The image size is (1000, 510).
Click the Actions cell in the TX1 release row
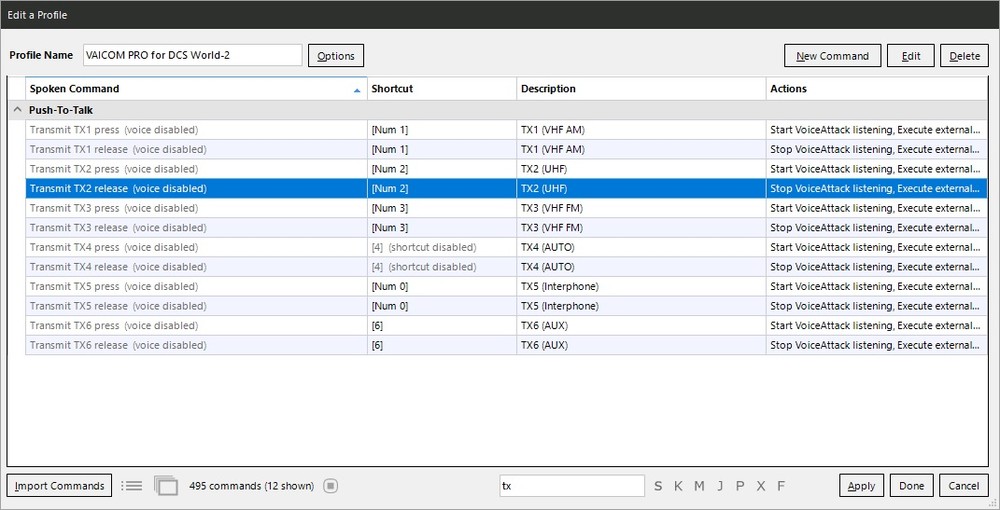(x=875, y=149)
